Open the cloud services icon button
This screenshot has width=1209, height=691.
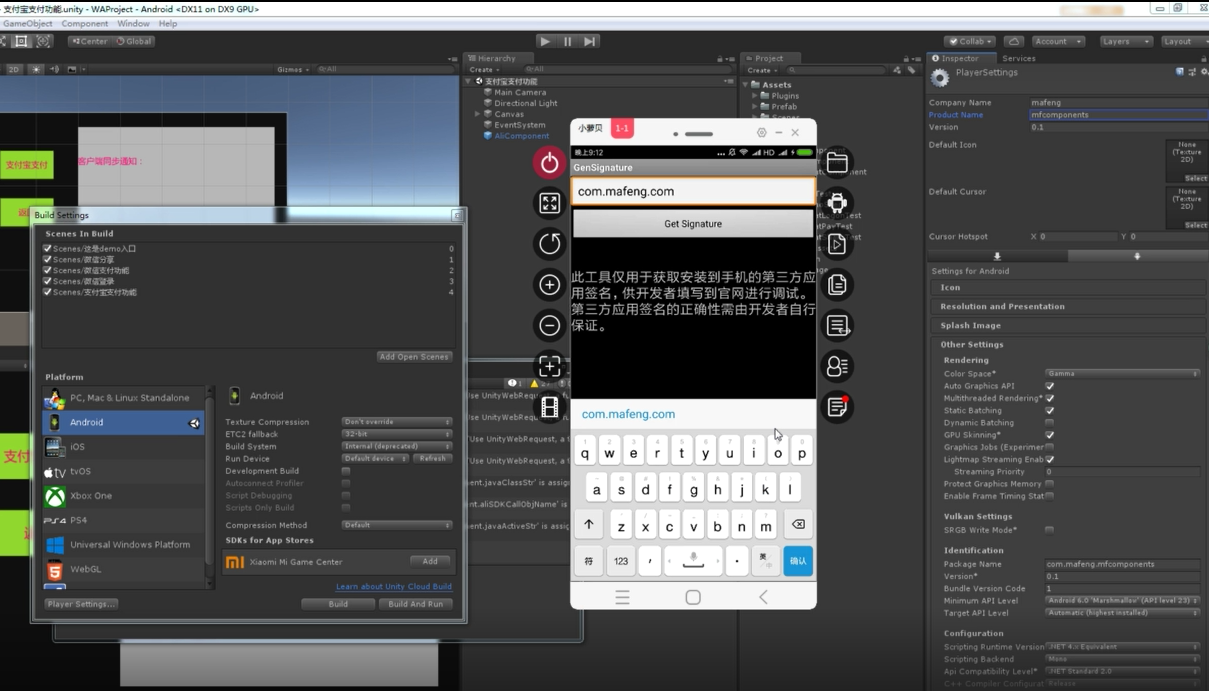tap(1013, 41)
